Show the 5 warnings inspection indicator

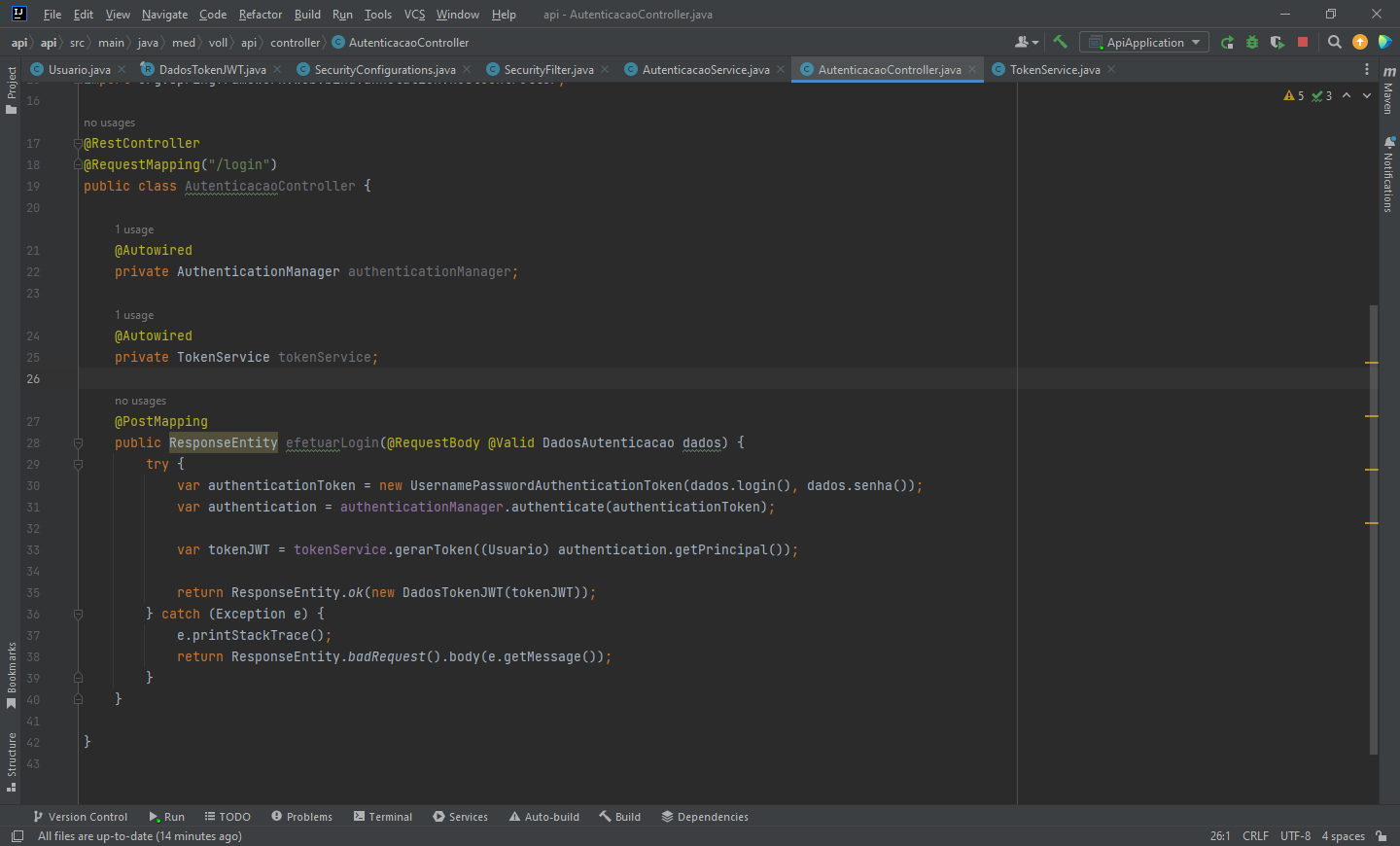[1294, 95]
